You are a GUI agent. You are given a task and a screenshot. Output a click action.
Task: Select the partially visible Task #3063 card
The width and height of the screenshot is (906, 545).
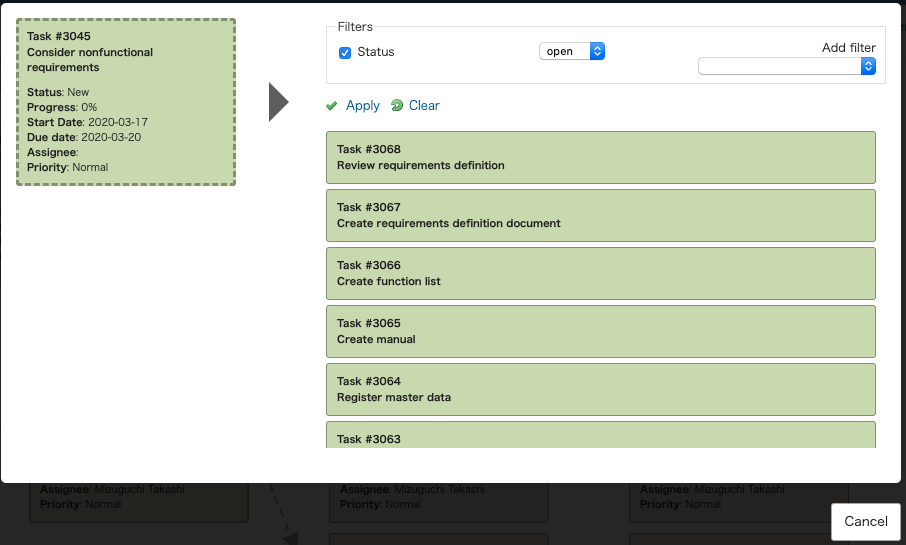601,435
